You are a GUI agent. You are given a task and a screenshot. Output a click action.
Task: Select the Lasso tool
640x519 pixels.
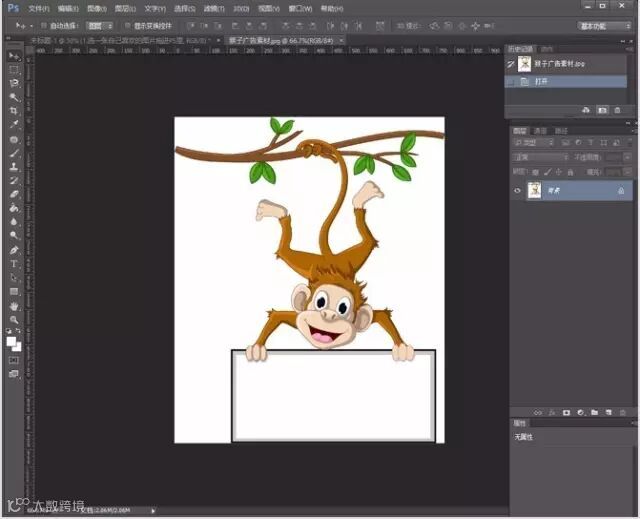click(14, 84)
